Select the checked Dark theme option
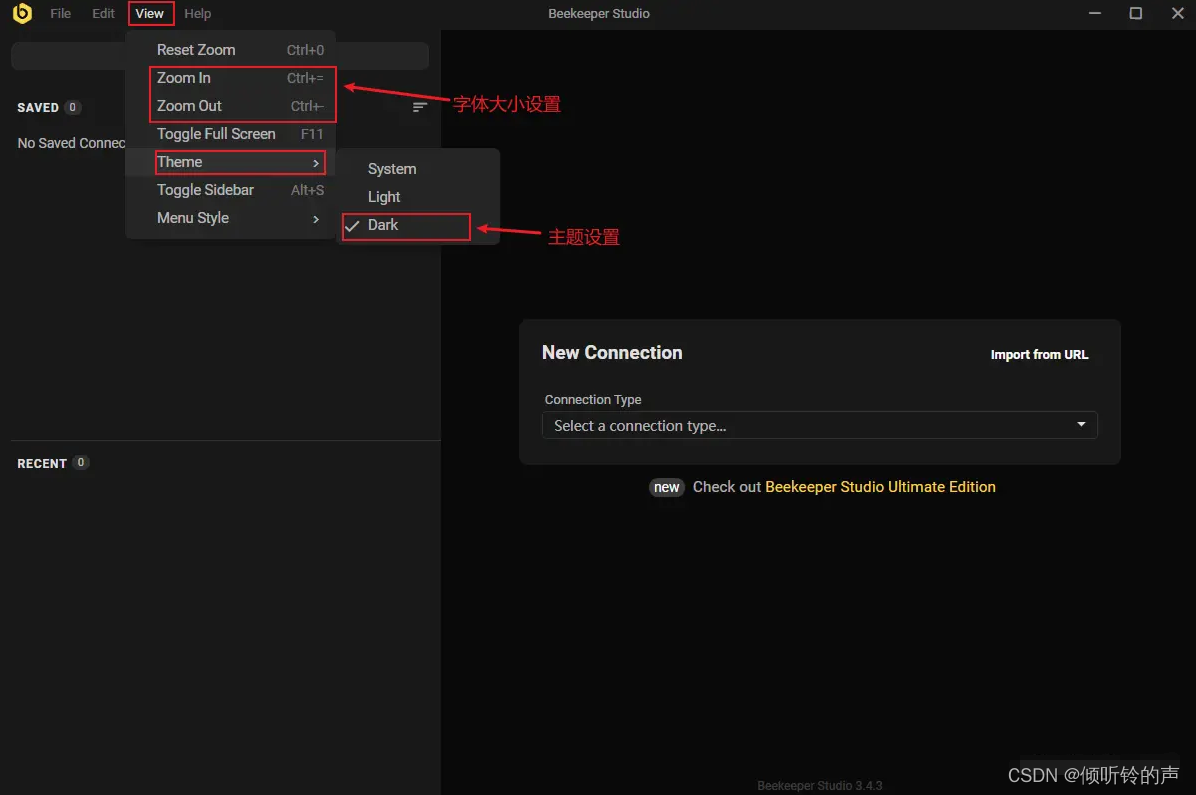 pyautogui.click(x=418, y=225)
